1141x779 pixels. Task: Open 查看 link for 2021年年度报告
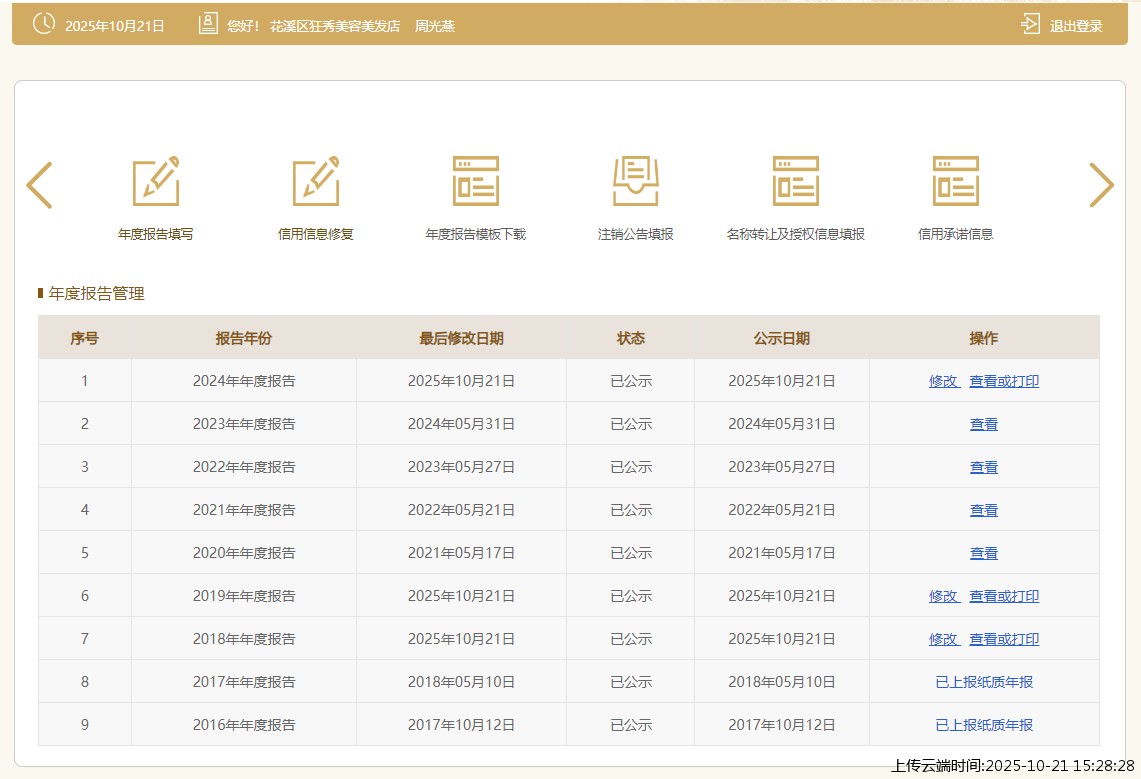[984, 510]
